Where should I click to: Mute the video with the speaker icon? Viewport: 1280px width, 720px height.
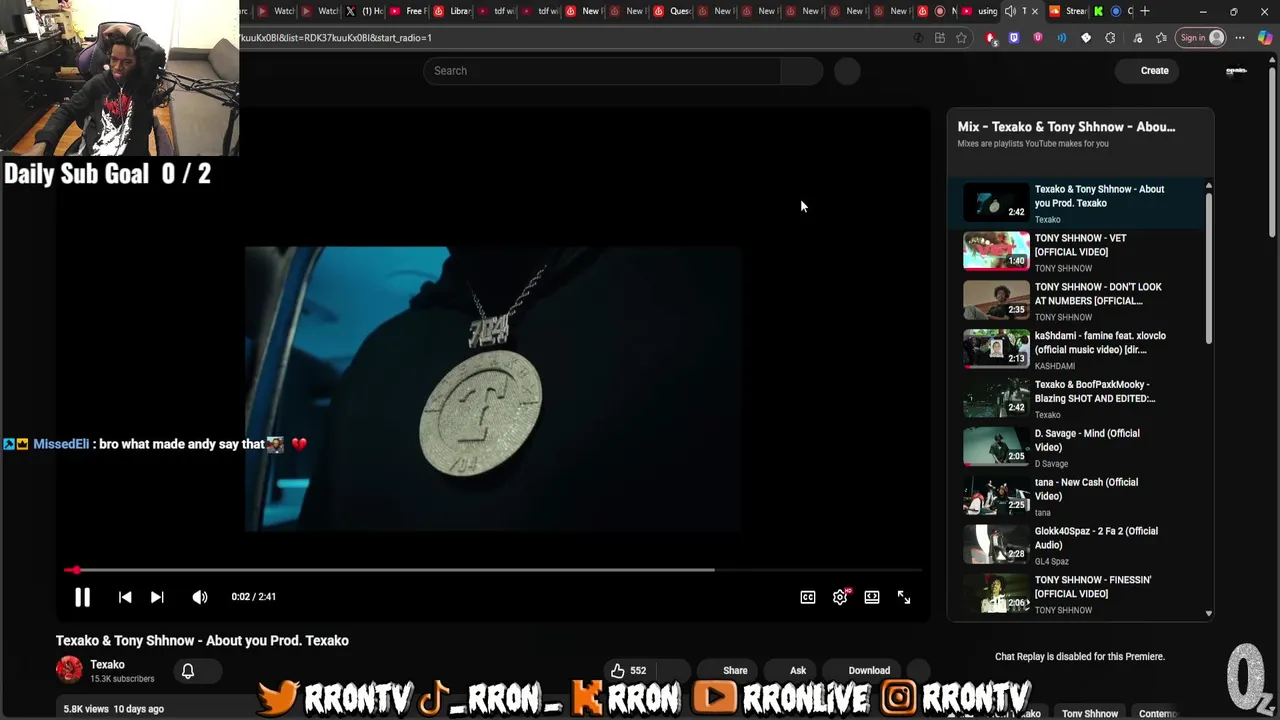point(200,597)
